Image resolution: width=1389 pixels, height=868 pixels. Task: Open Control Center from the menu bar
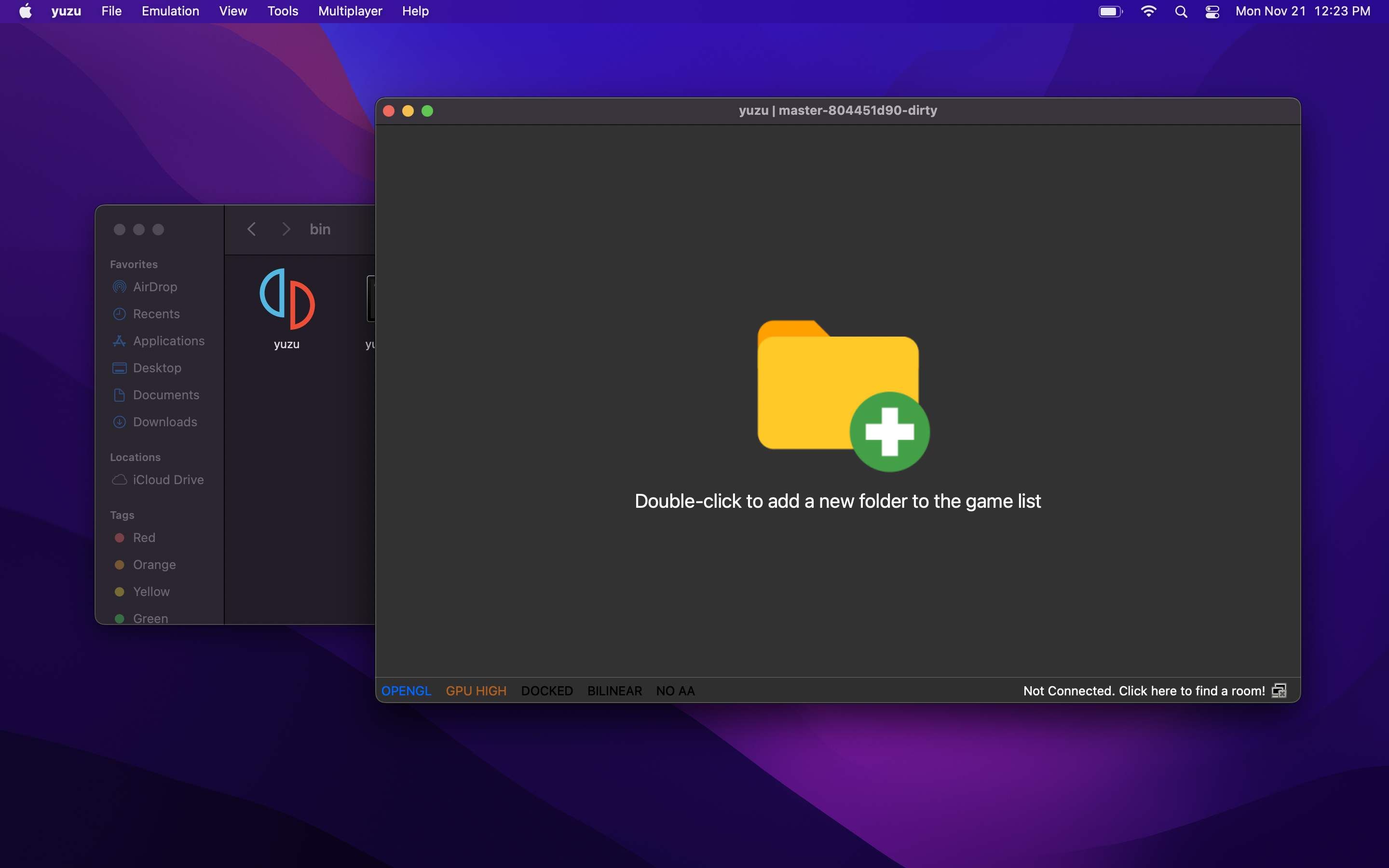tap(1212, 12)
